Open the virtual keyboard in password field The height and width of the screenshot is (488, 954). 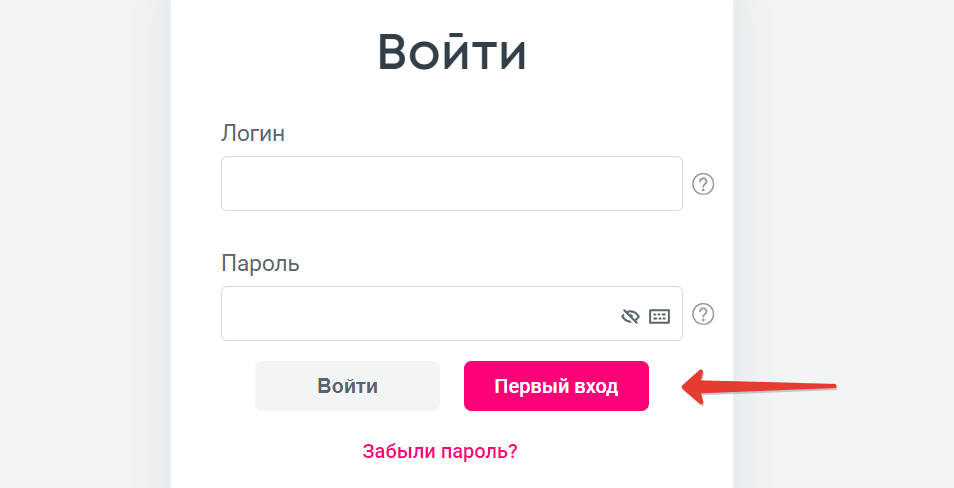(x=659, y=317)
